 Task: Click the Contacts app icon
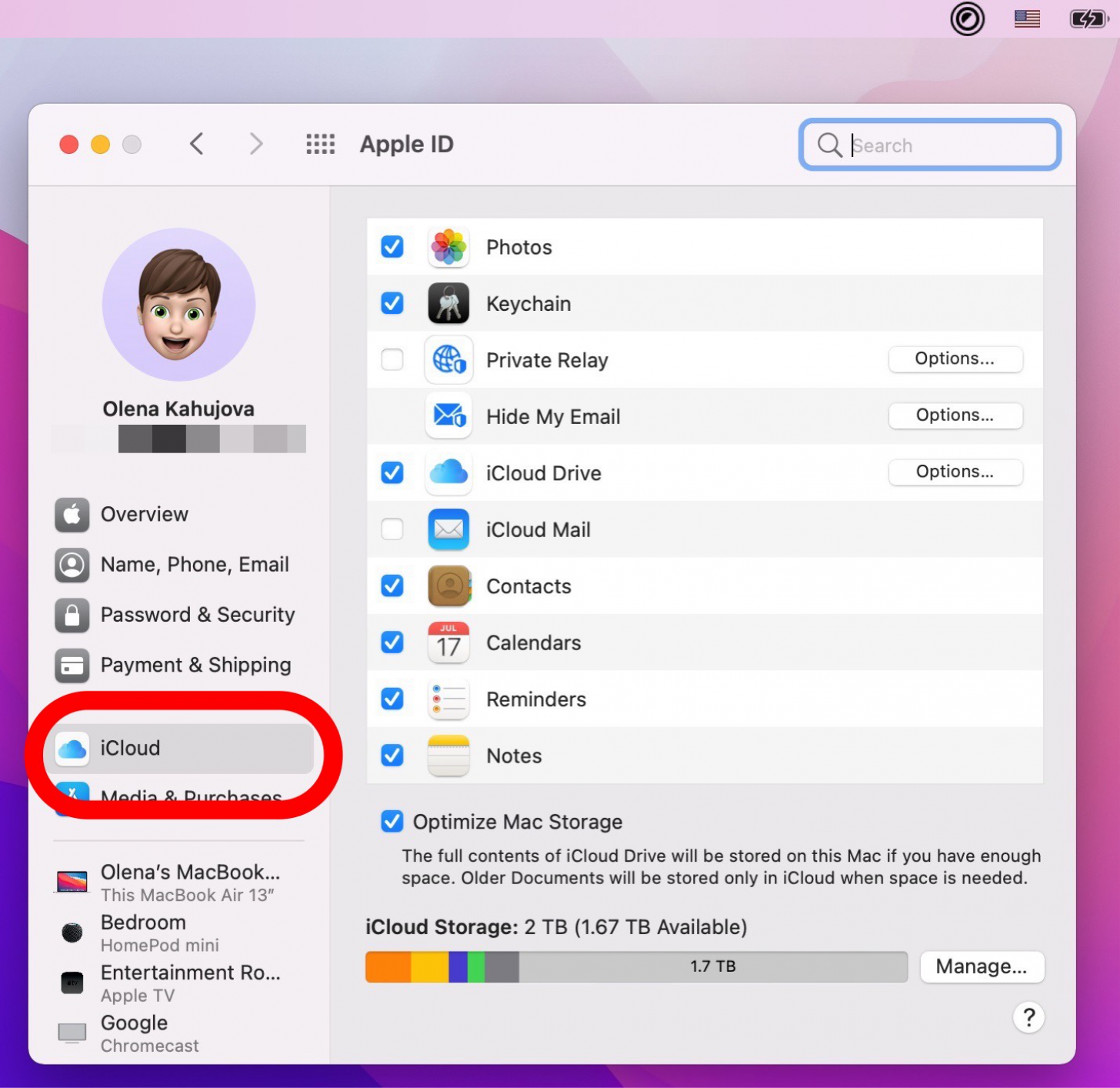point(448,586)
